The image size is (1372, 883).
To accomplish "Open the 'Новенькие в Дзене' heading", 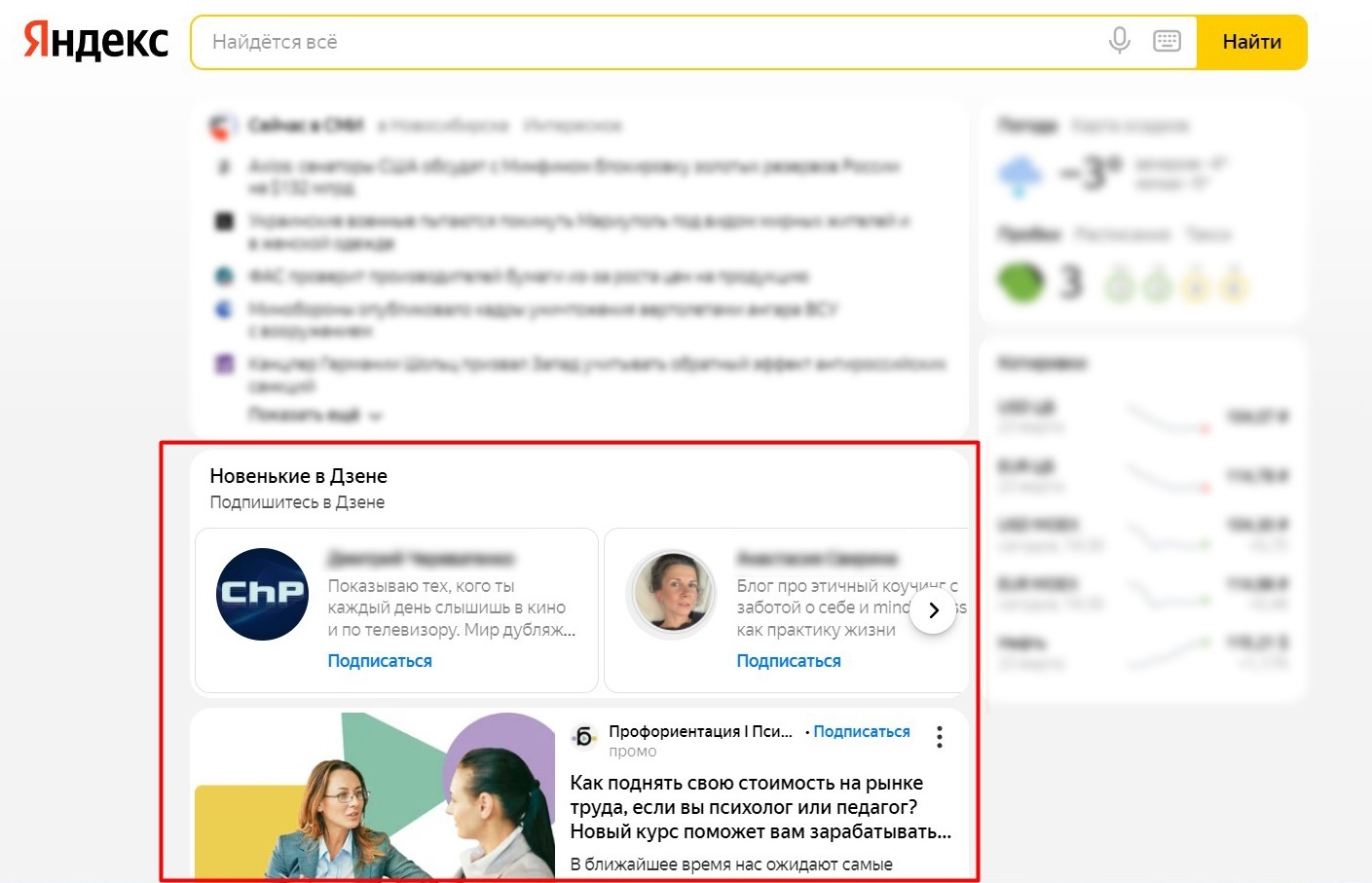I will pos(299,476).
